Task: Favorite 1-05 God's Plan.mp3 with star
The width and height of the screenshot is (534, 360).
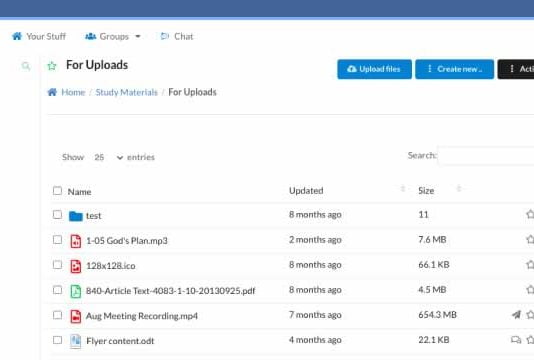Action: pyautogui.click(x=530, y=239)
